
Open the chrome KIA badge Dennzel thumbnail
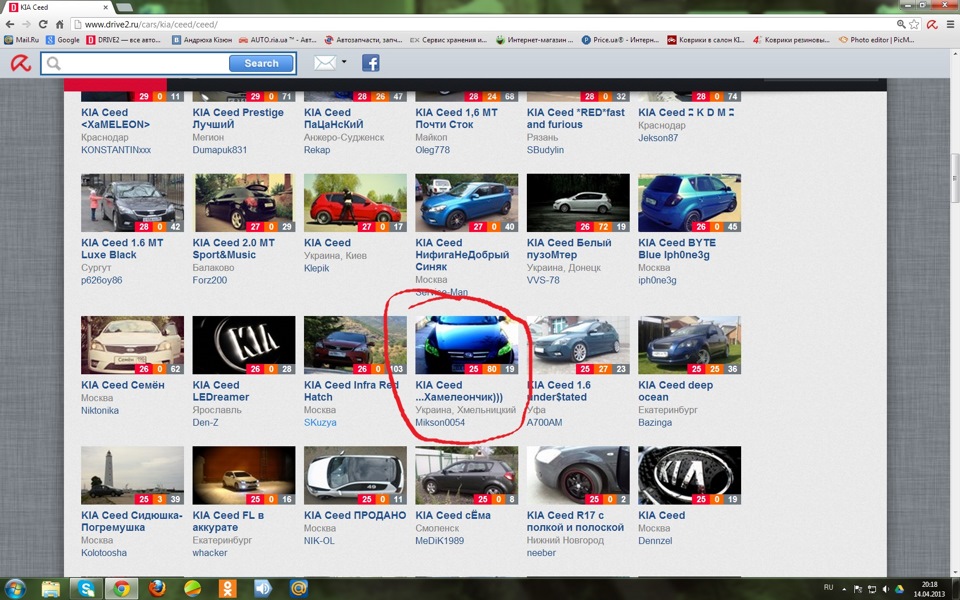click(x=689, y=475)
